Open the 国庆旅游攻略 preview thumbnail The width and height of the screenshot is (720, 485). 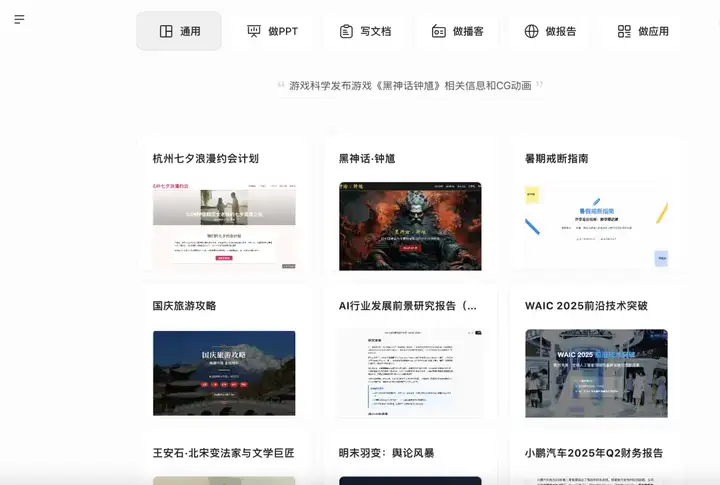pyautogui.click(x=224, y=373)
